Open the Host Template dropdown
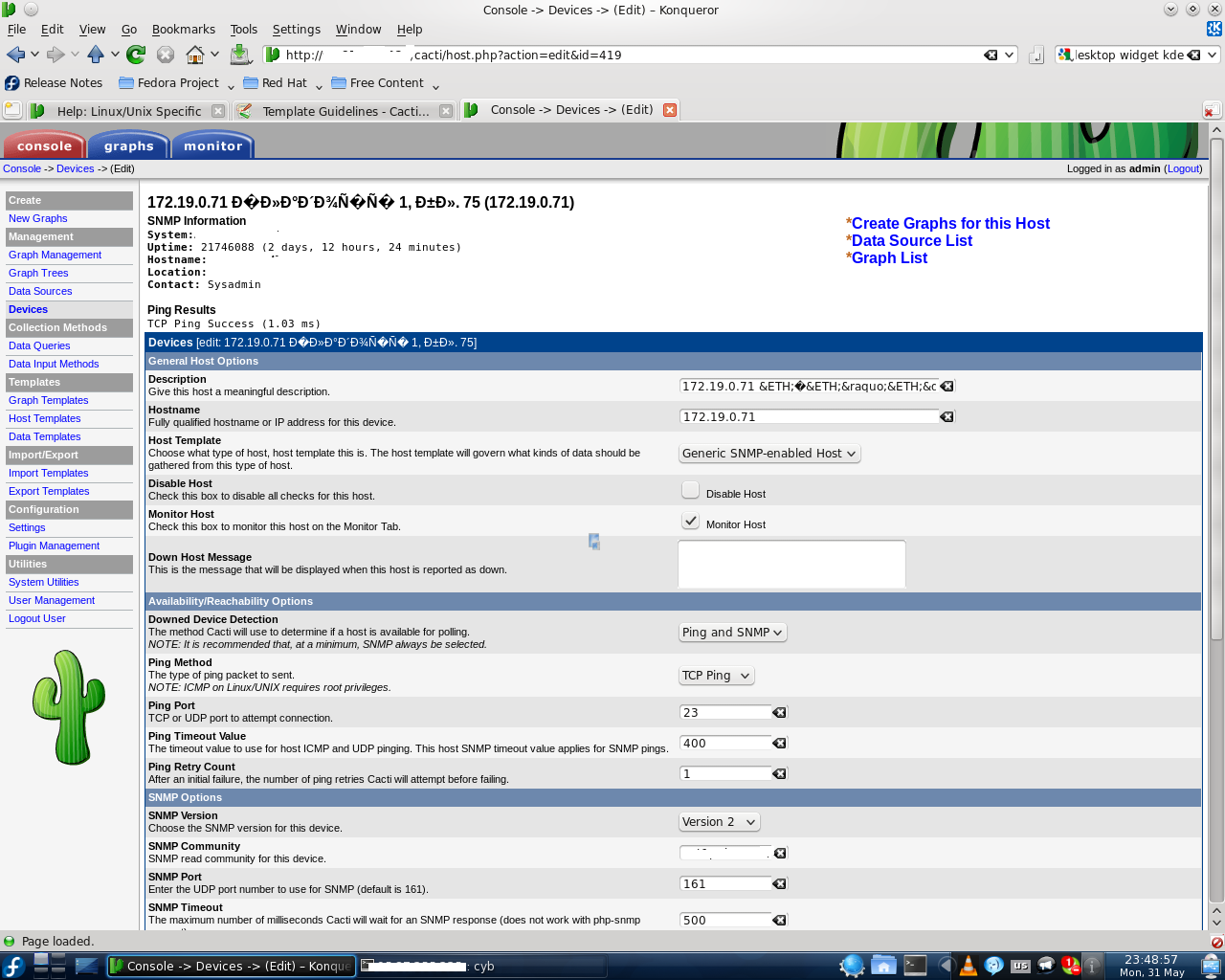Screen dimensions: 1225x980 pyautogui.click(x=769, y=454)
